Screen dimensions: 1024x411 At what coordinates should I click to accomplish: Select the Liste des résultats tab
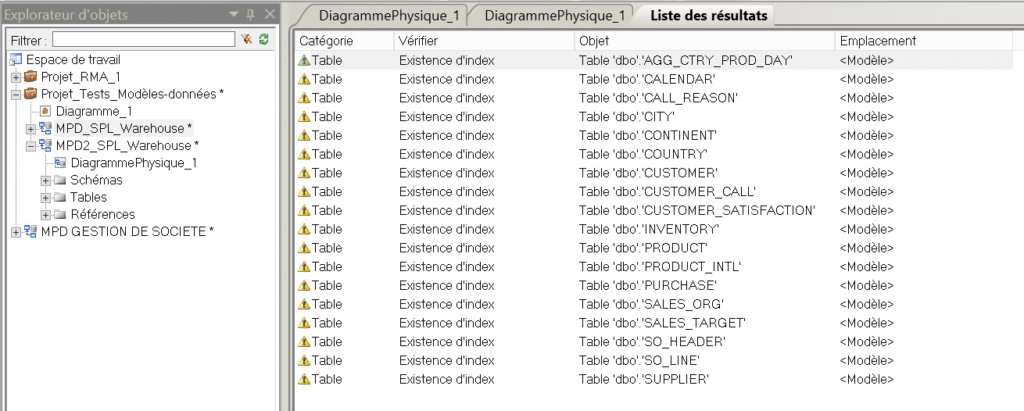[x=709, y=16]
